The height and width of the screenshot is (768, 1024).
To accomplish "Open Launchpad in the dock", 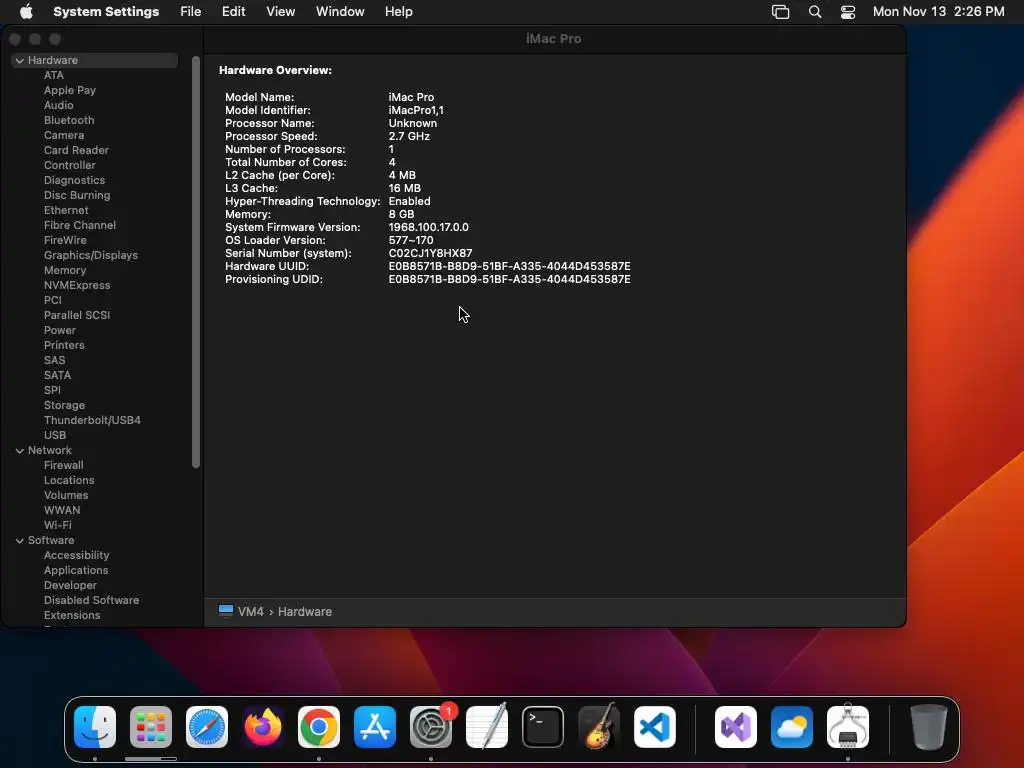I will [x=151, y=727].
